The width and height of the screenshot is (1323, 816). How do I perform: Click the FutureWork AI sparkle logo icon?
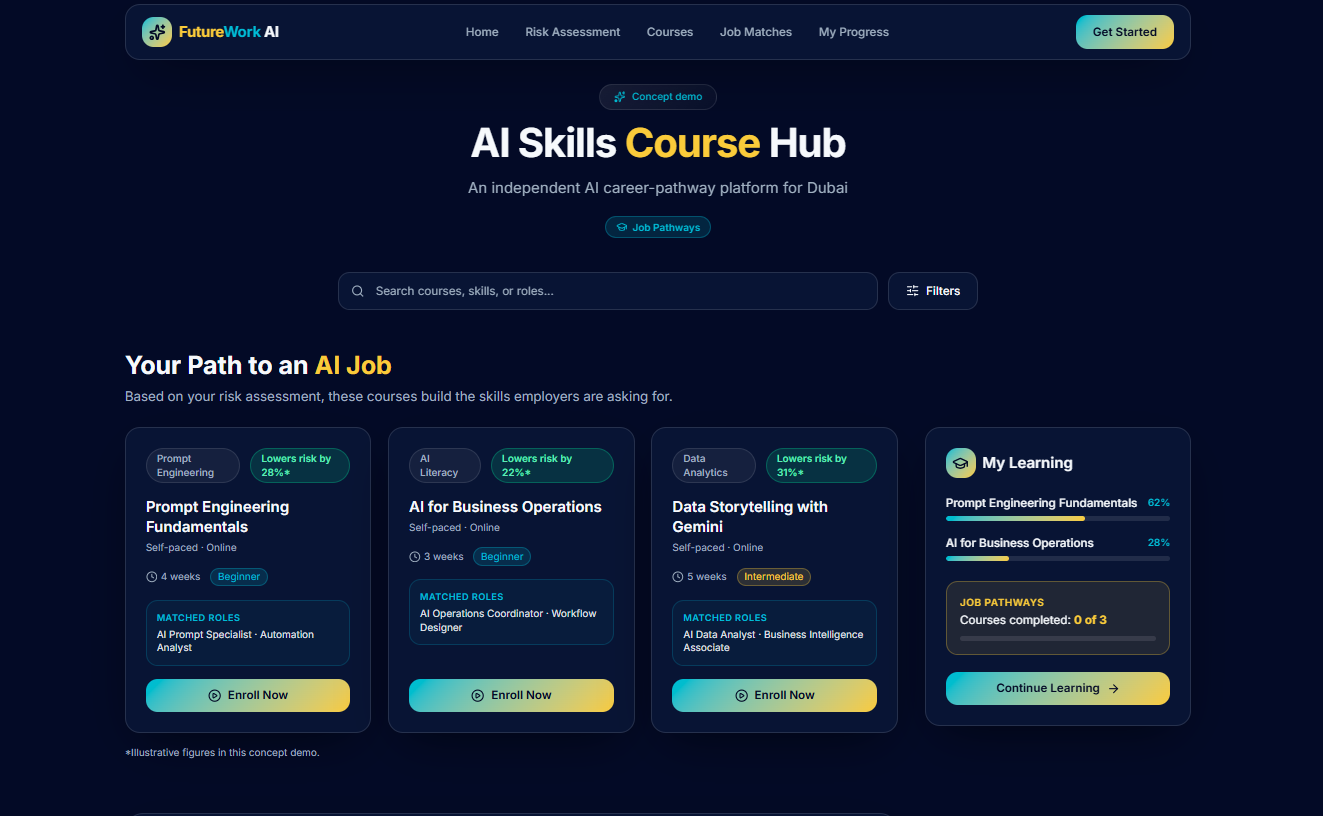(x=157, y=32)
